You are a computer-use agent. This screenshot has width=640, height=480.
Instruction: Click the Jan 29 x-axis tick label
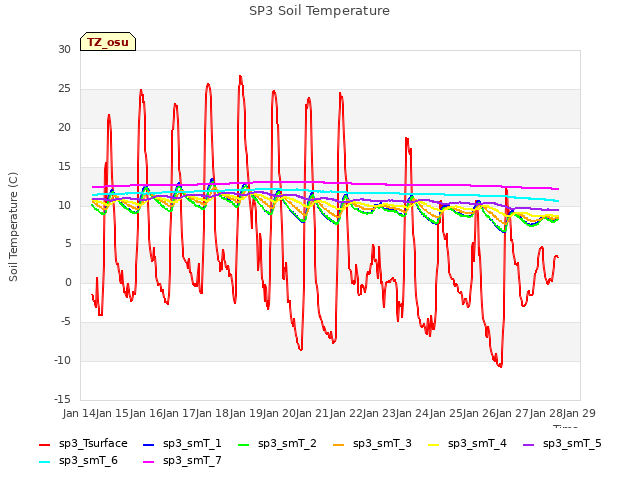(579, 413)
